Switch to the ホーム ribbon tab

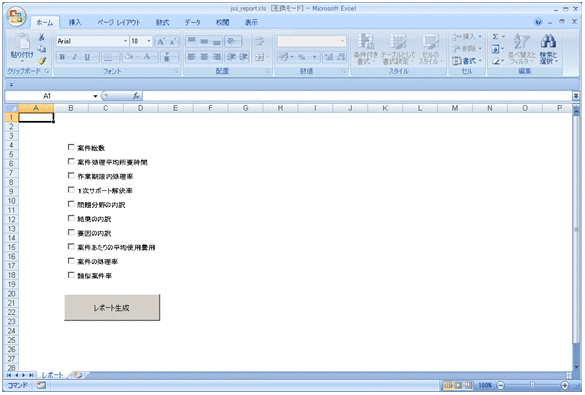pos(44,23)
